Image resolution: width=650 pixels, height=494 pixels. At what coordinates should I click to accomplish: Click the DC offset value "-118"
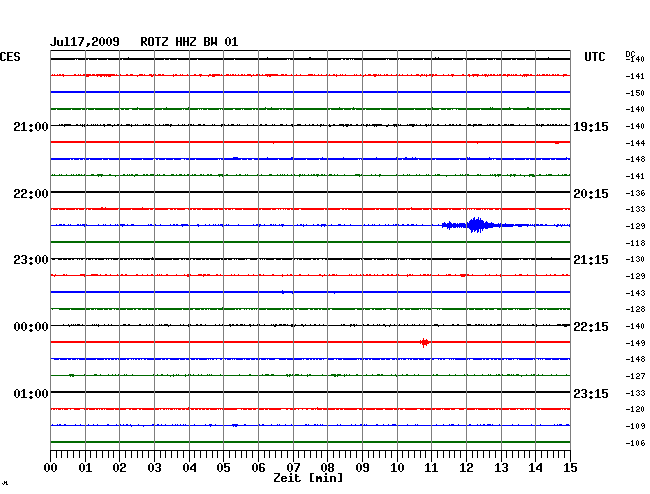pos(635,243)
